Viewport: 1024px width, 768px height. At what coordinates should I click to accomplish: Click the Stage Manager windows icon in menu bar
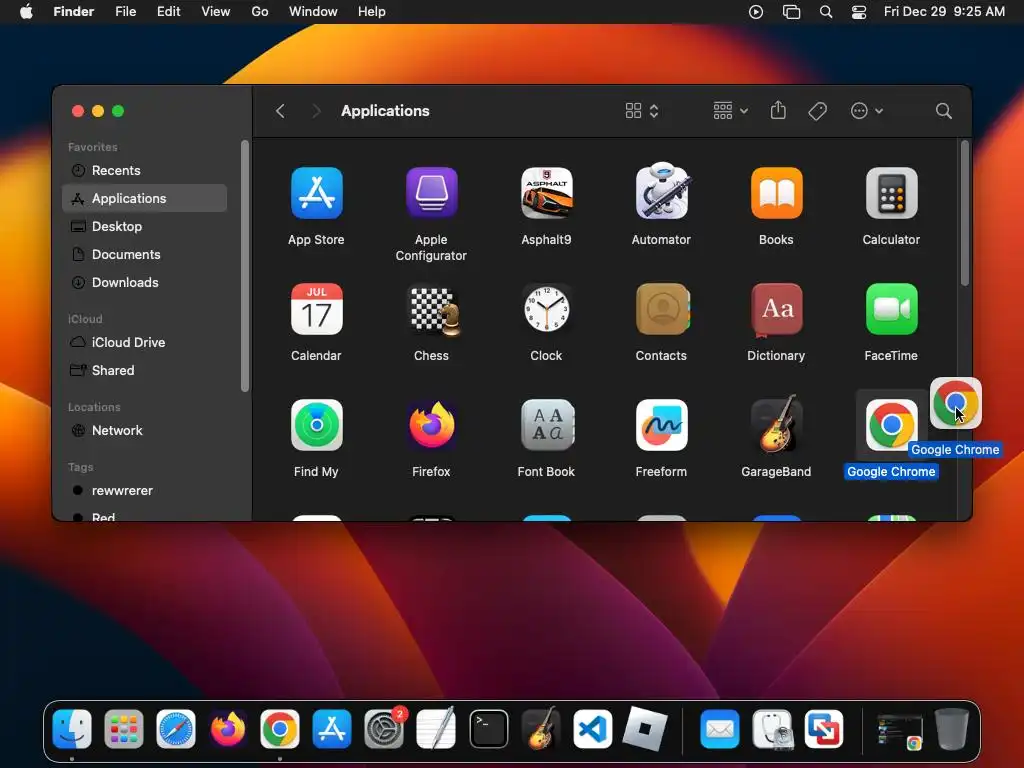(792, 12)
